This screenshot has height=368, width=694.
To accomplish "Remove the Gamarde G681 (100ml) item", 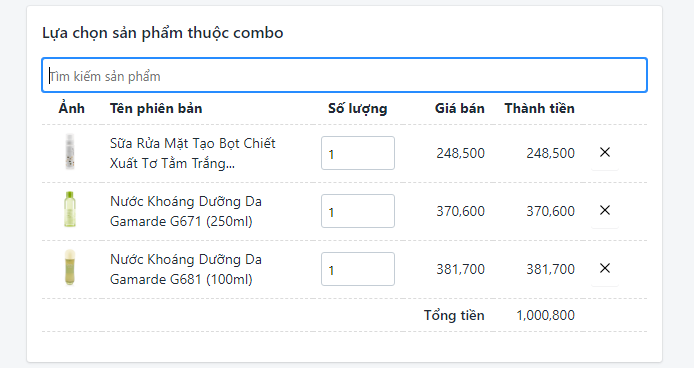I will 605,269.
